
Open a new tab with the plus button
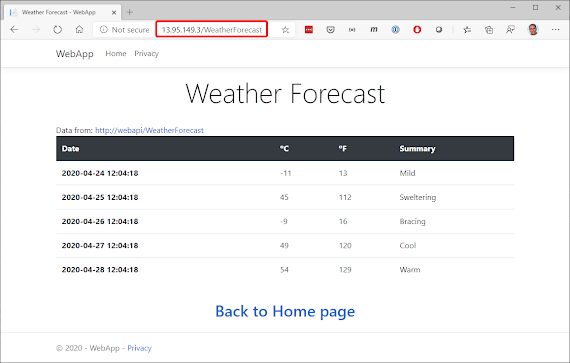130,12
